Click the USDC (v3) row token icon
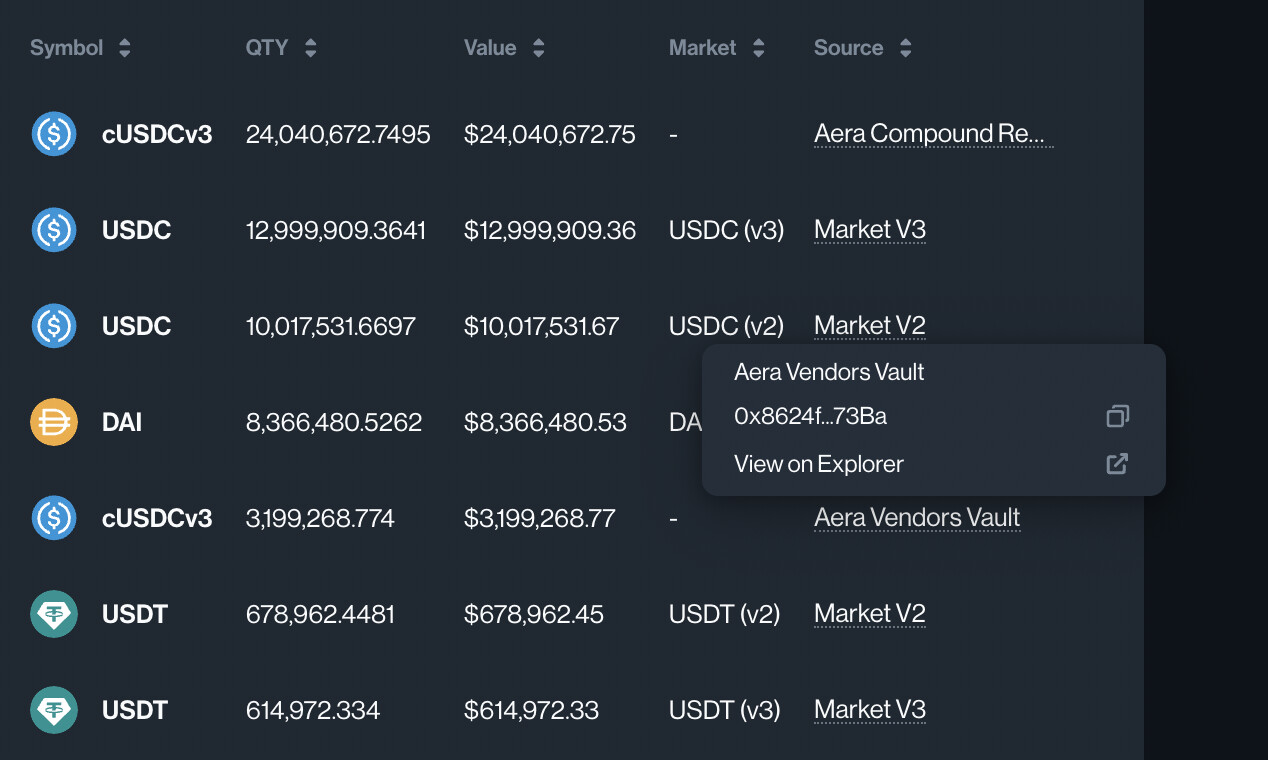This screenshot has height=760, width=1268. click(54, 230)
